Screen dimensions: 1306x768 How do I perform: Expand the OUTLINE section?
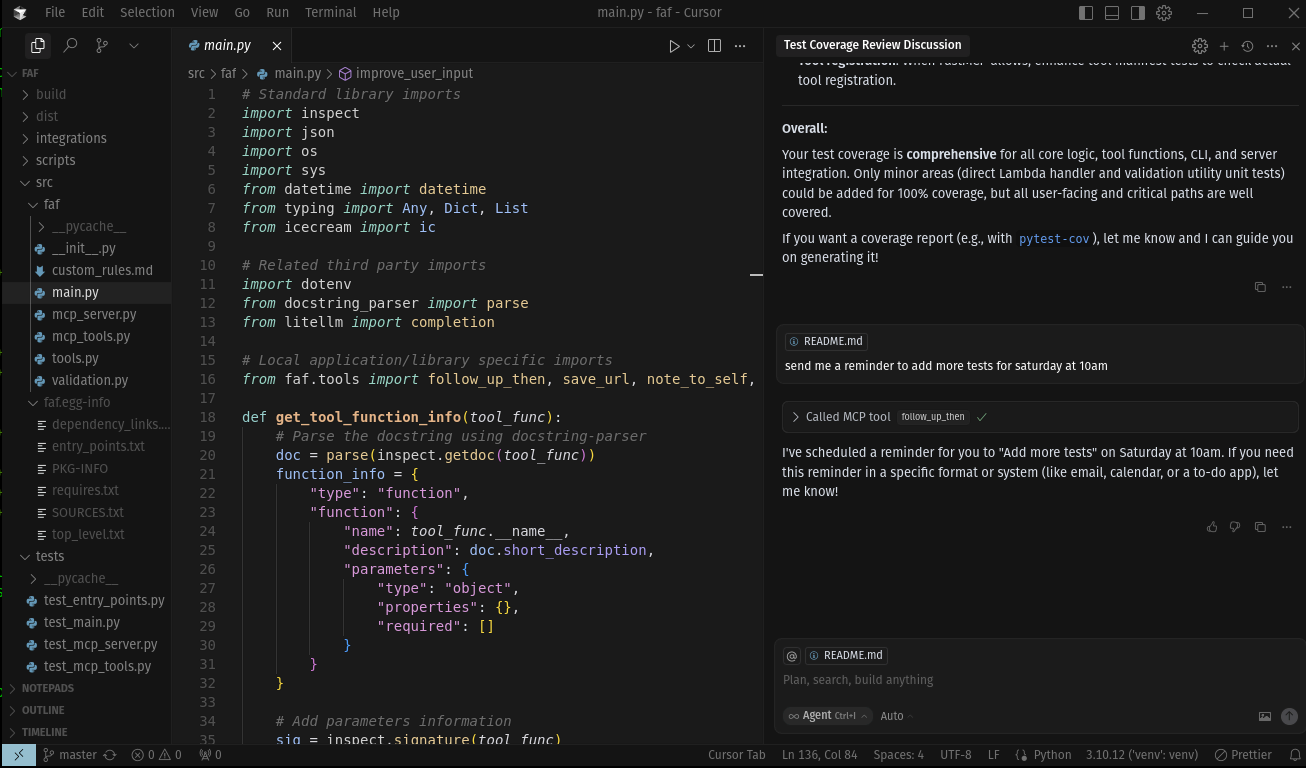(43, 710)
